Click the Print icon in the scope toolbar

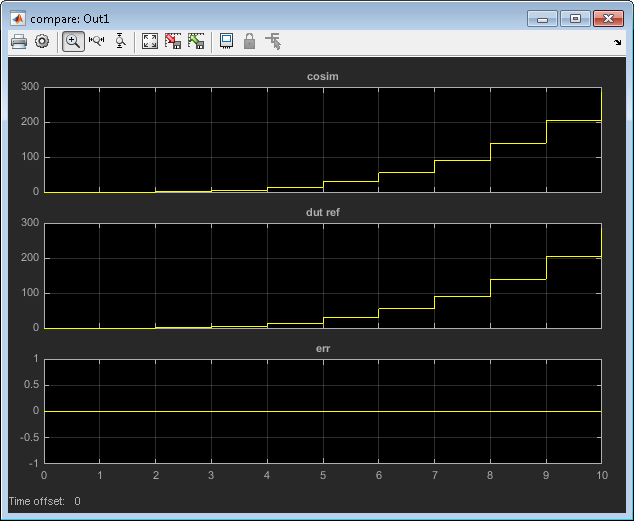coord(19,41)
